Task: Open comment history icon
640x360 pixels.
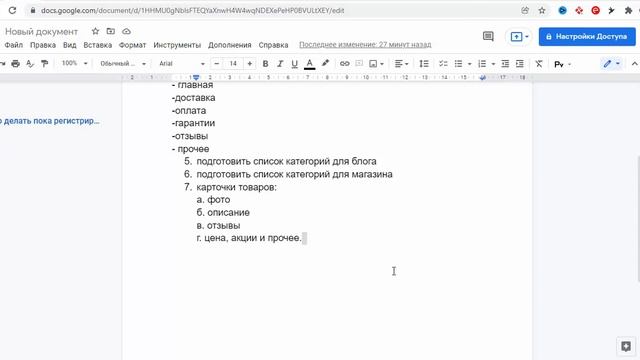Action: click(x=488, y=36)
